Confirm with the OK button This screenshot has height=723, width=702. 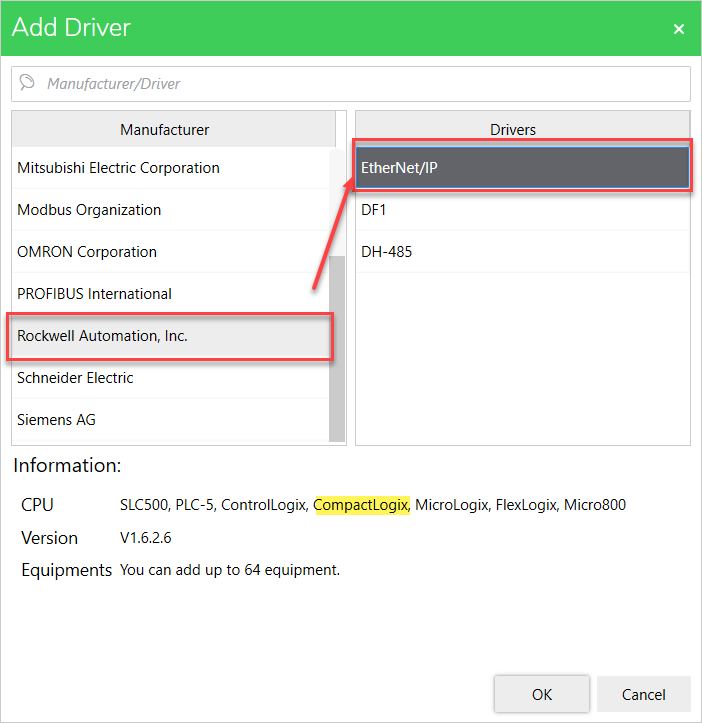(541, 694)
